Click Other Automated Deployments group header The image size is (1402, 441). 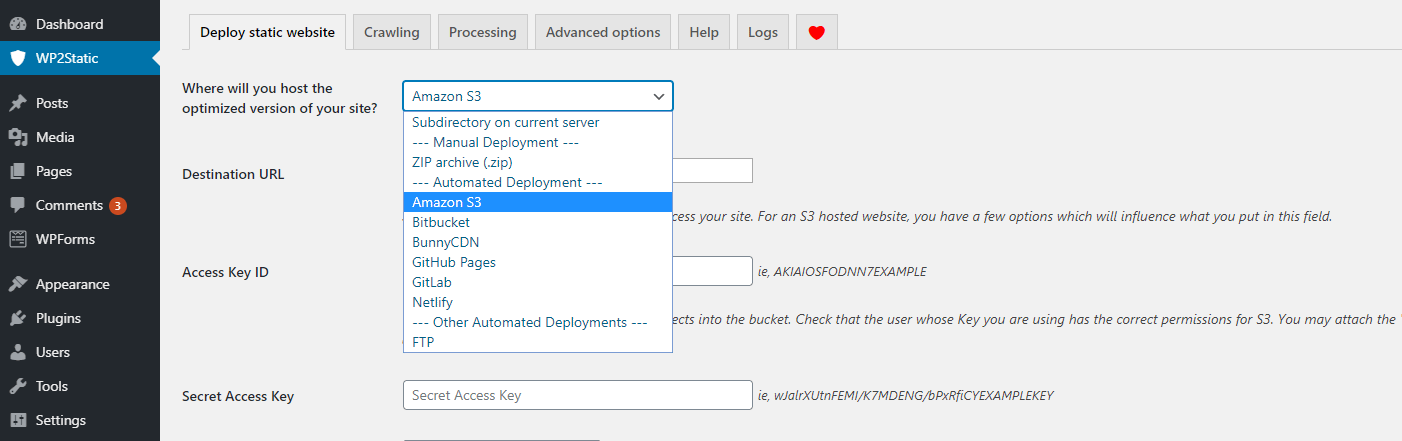point(538,322)
